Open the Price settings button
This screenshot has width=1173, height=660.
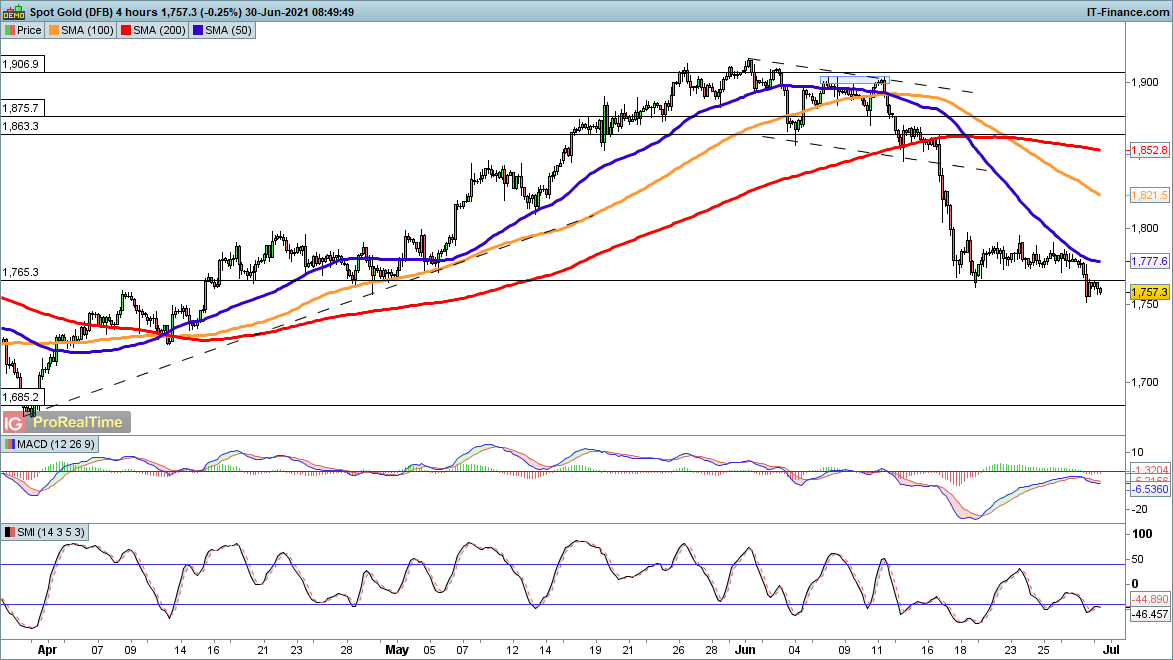[x=24, y=30]
